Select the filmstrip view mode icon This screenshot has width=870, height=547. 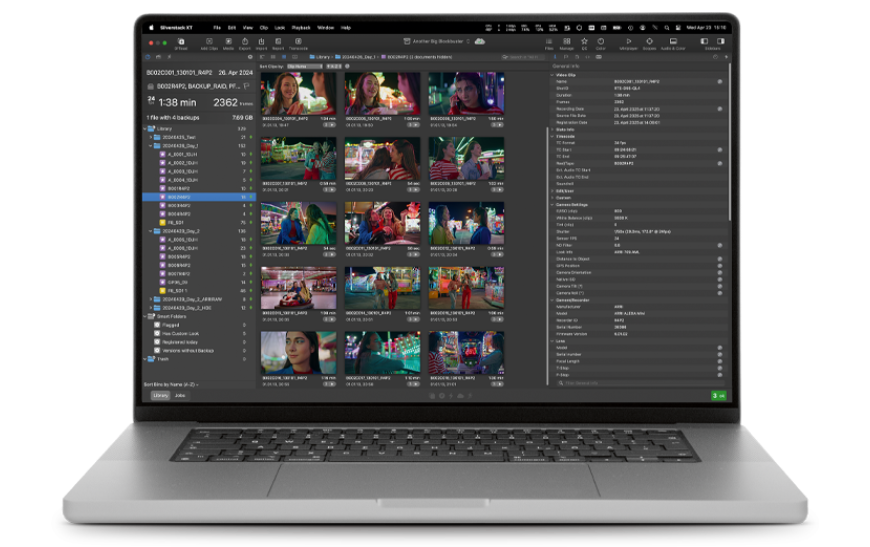(x=295, y=57)
